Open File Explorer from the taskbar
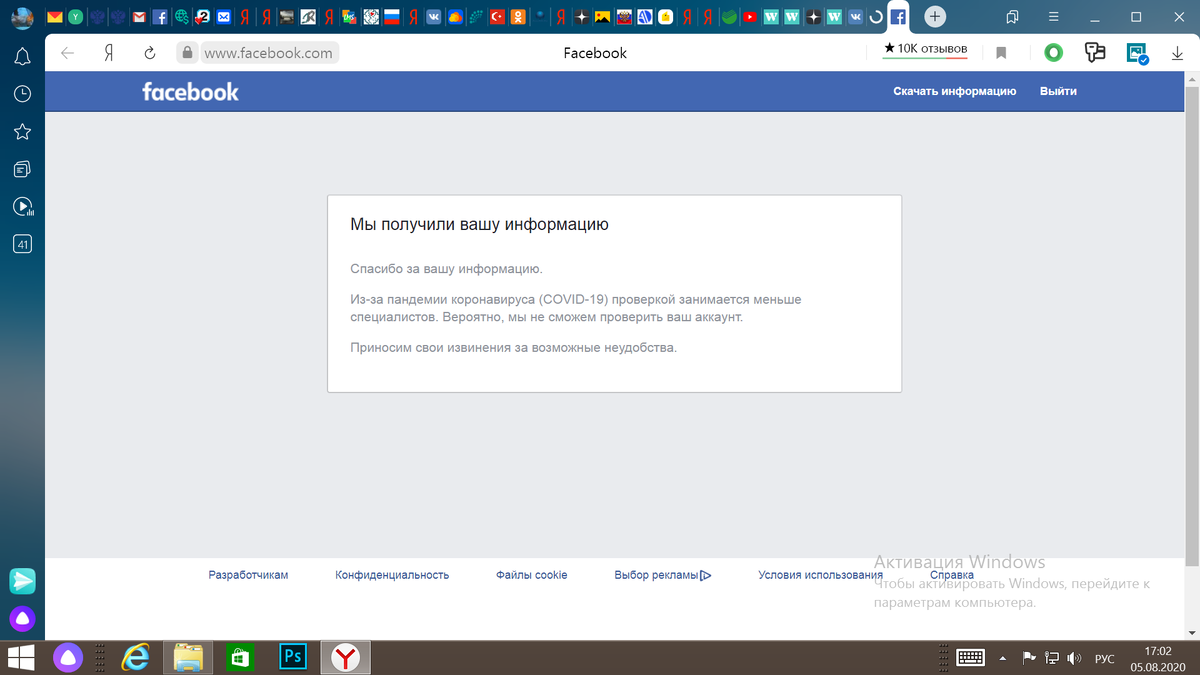1200x675 pixels. 188,657
